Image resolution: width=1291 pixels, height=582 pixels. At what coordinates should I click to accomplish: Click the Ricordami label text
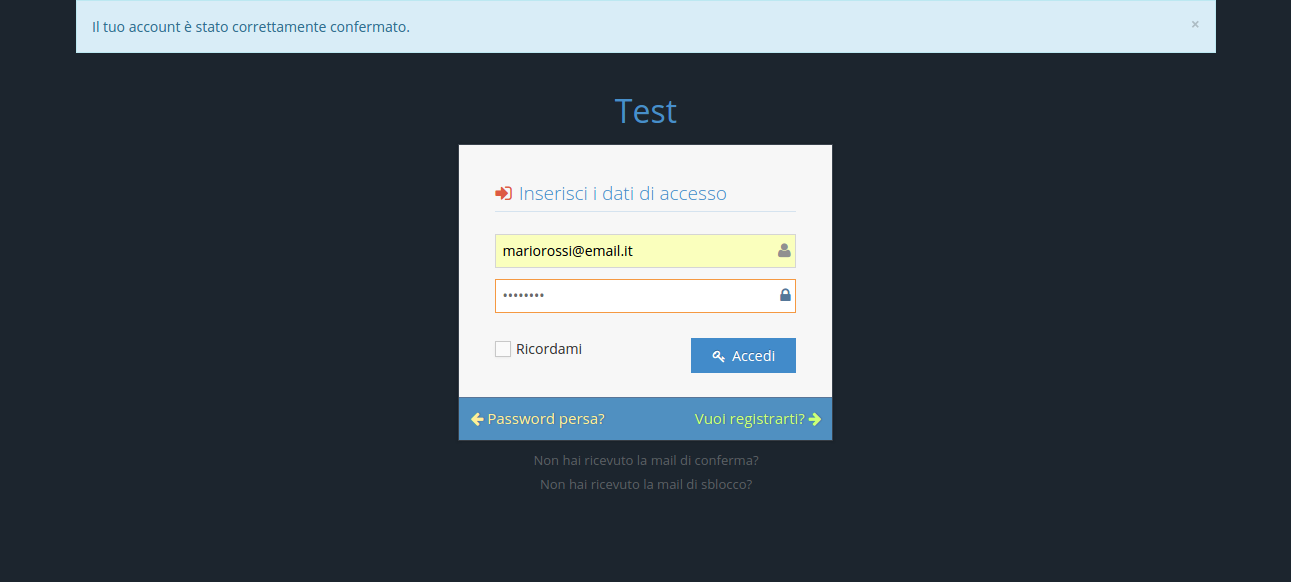pyautogui.click(x=549, y=349)
